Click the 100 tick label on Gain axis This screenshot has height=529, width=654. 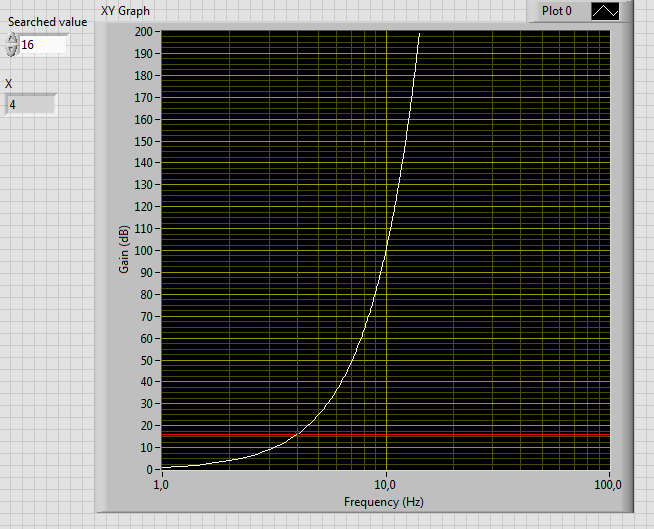[143, 251]
